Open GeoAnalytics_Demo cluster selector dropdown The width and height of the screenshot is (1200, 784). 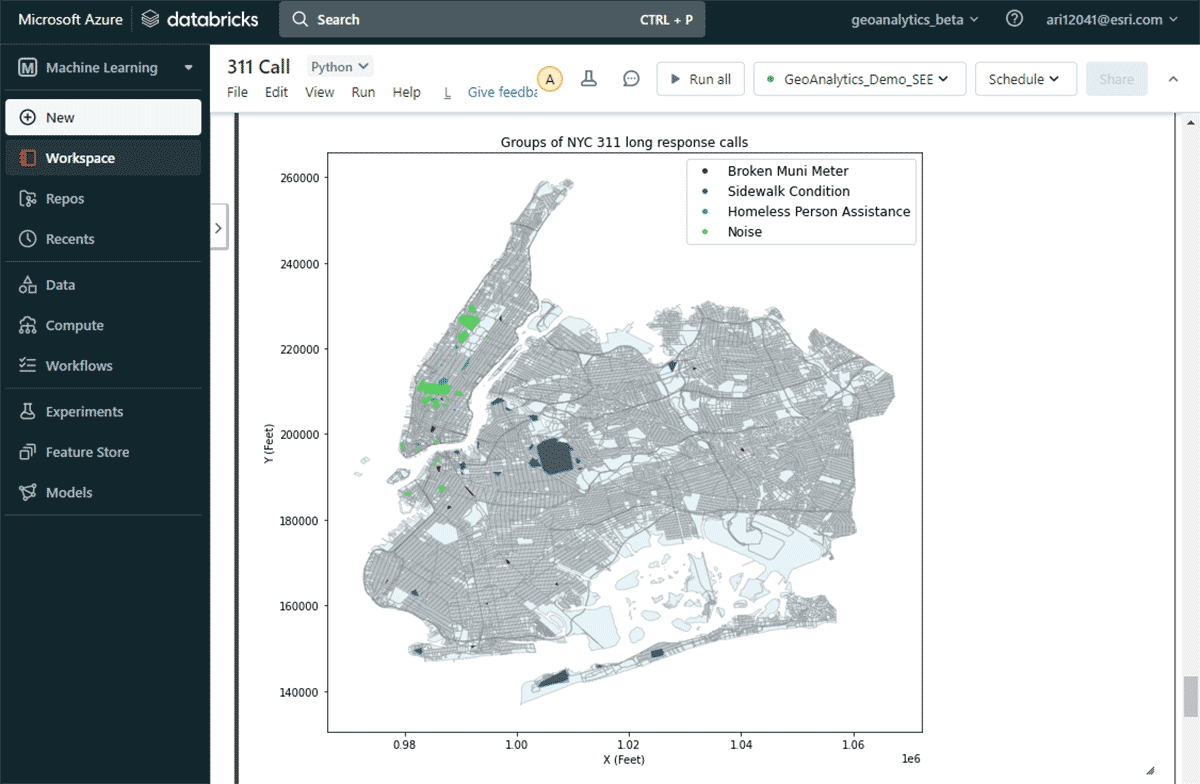pyautogui.click(x=859, y=79)
